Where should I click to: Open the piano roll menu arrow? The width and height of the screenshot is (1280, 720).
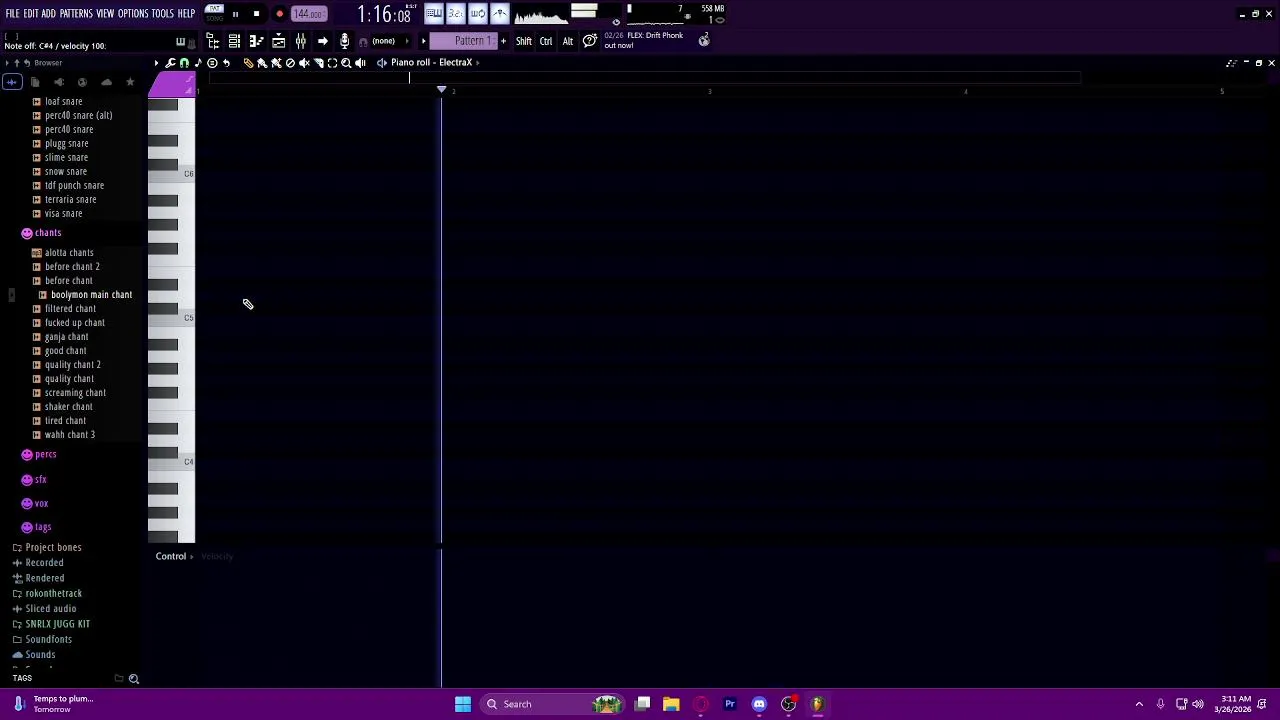click(156, 62)
